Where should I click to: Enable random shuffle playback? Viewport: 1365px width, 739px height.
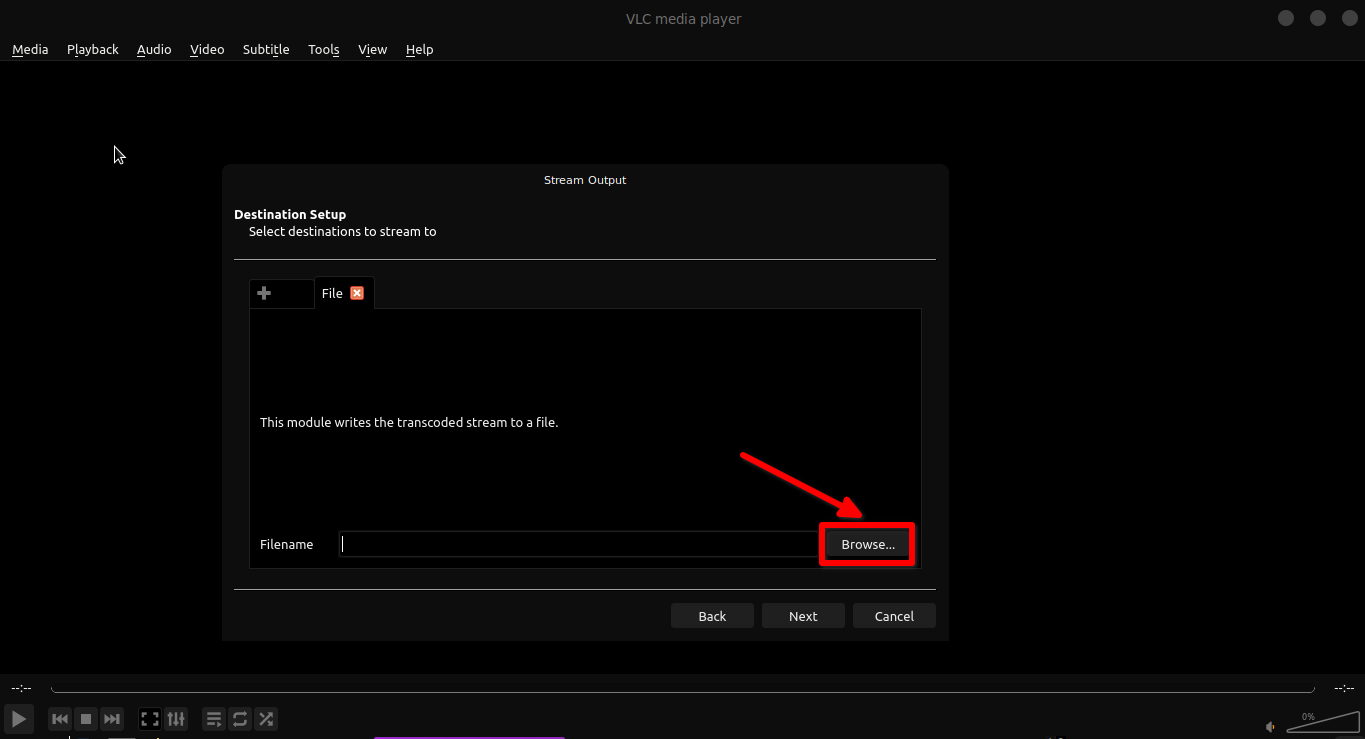click(x=266, y=718)
